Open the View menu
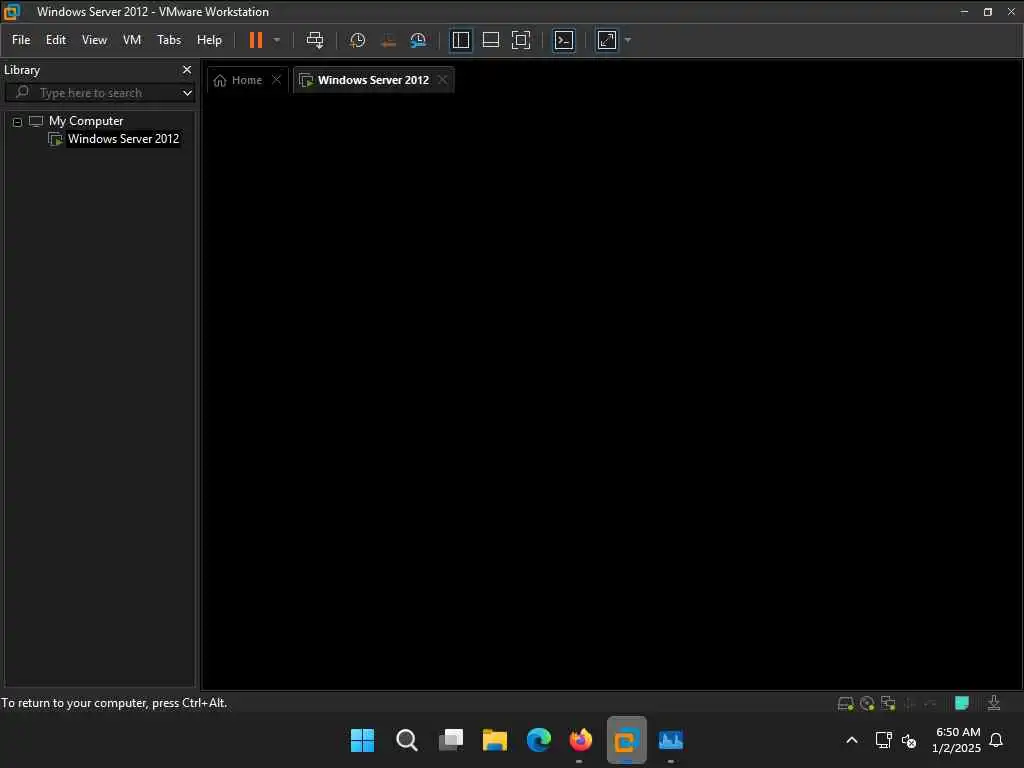This screenshot has height=768, width=1024. (x=94, y=40)
